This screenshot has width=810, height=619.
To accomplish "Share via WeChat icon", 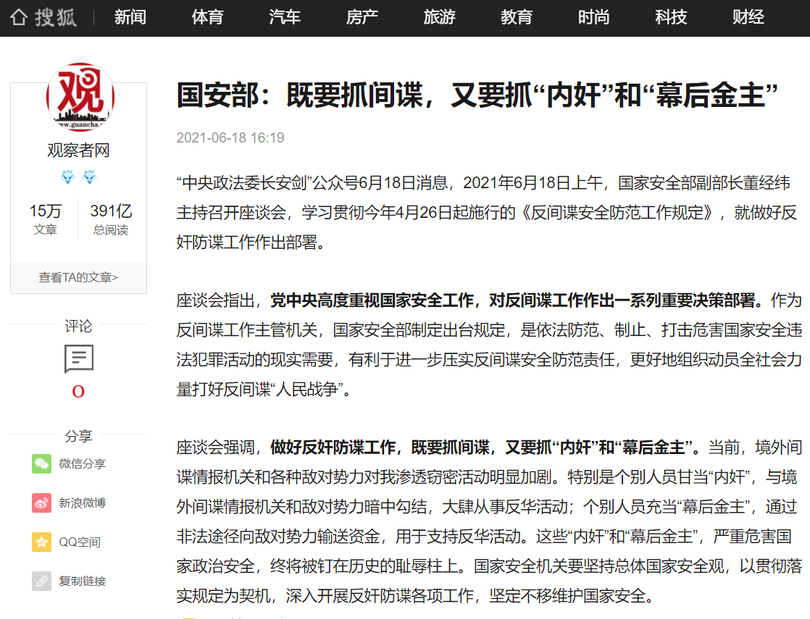I will pos(41,463).
